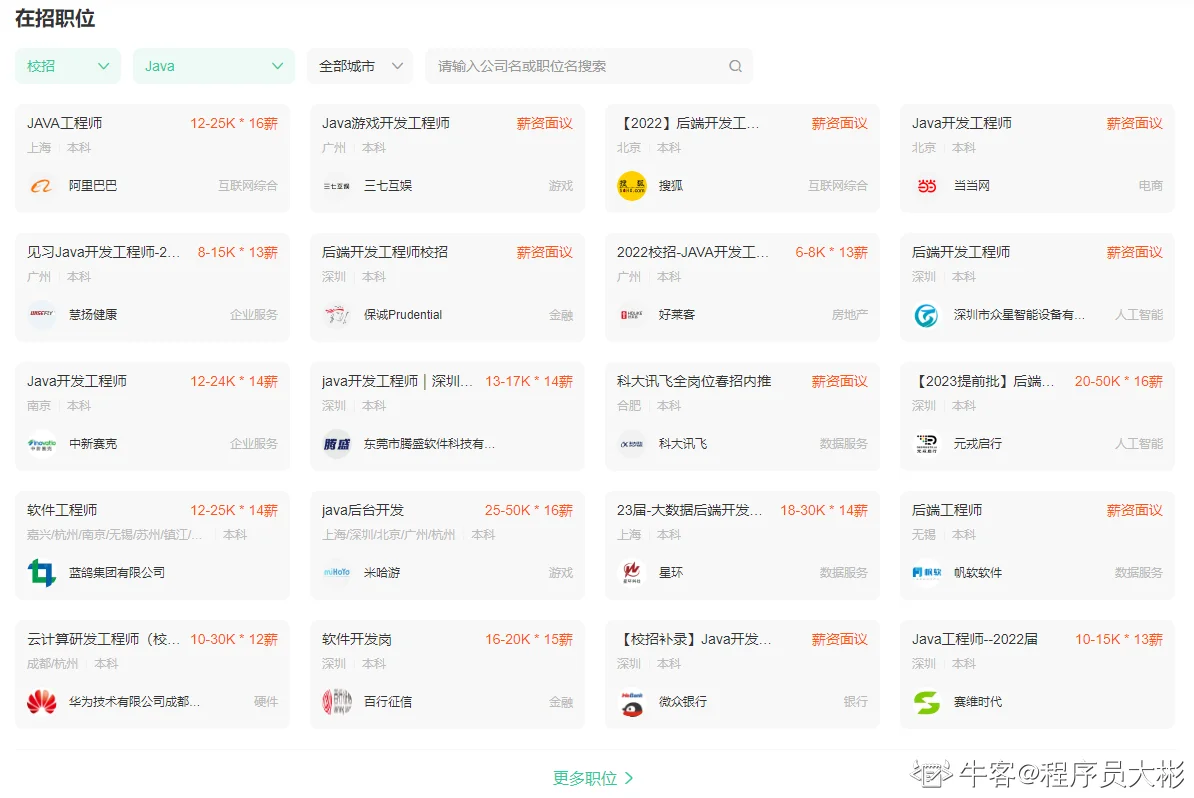Click the company or position search field
Image resolution: width=1194 pixels, height=798 pixels.
589,66
